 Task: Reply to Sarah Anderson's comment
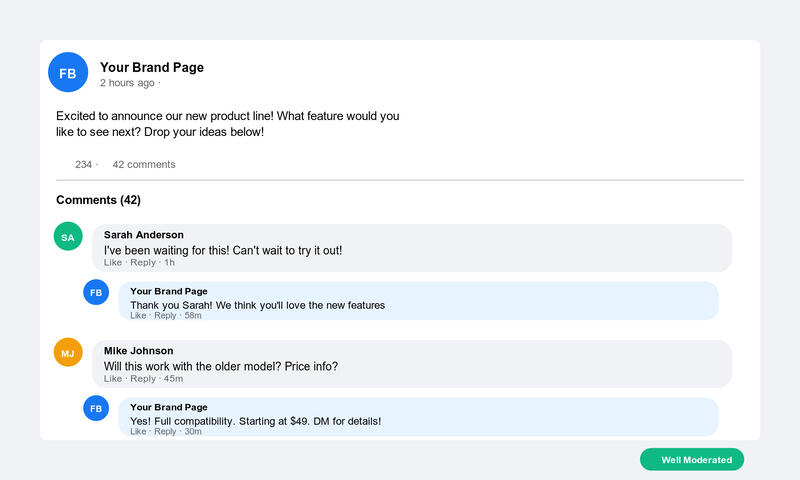pos(143,263)
